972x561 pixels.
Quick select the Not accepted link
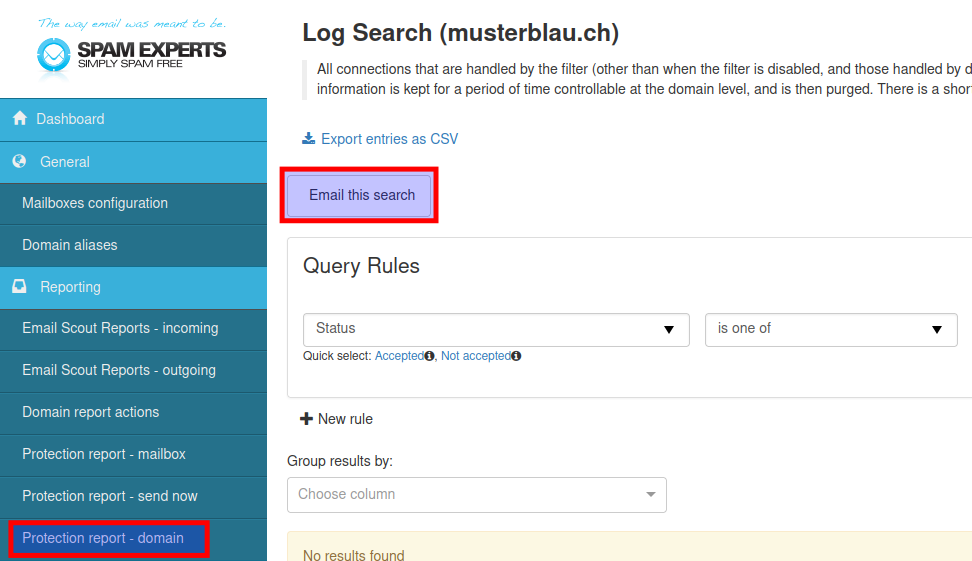[x=475, y=356]
